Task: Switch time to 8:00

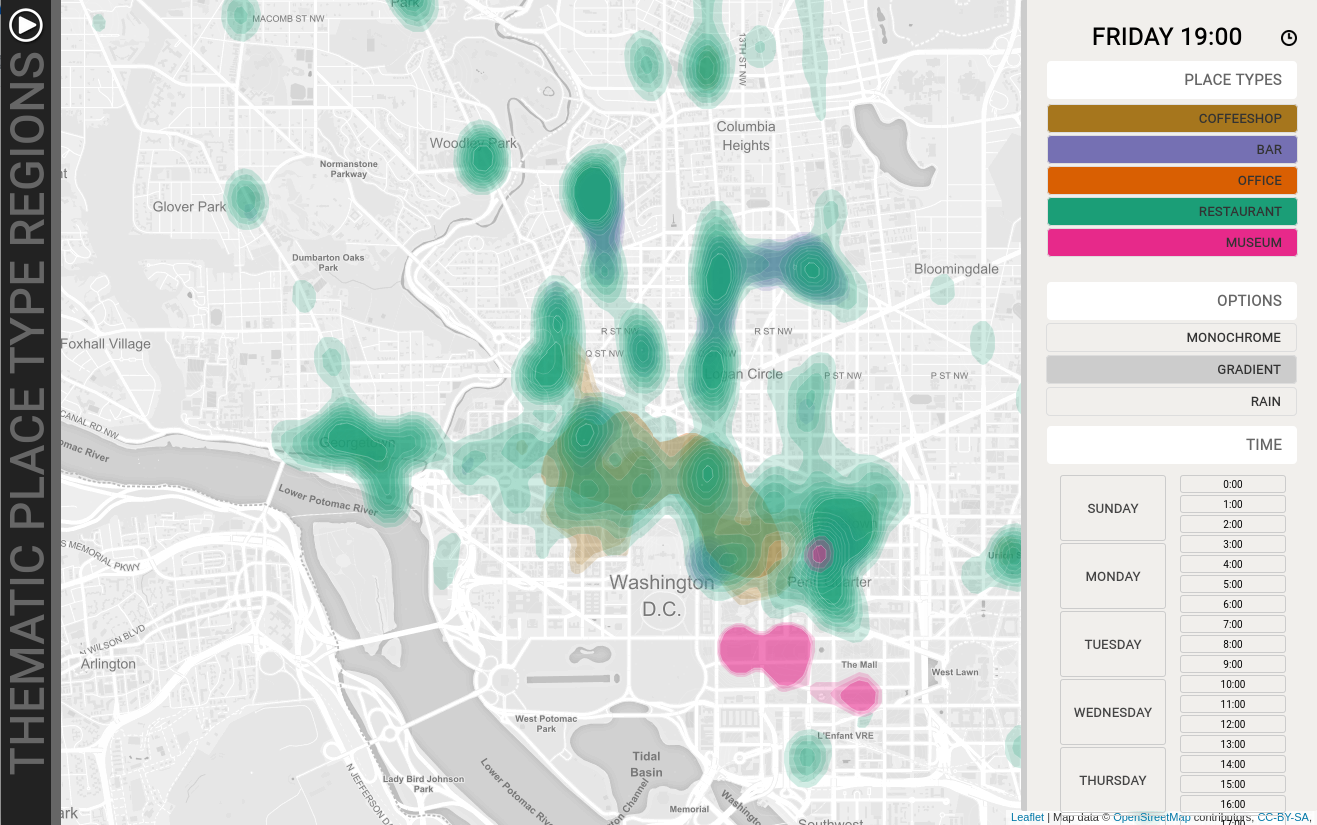Action: tap(1233, 644)
